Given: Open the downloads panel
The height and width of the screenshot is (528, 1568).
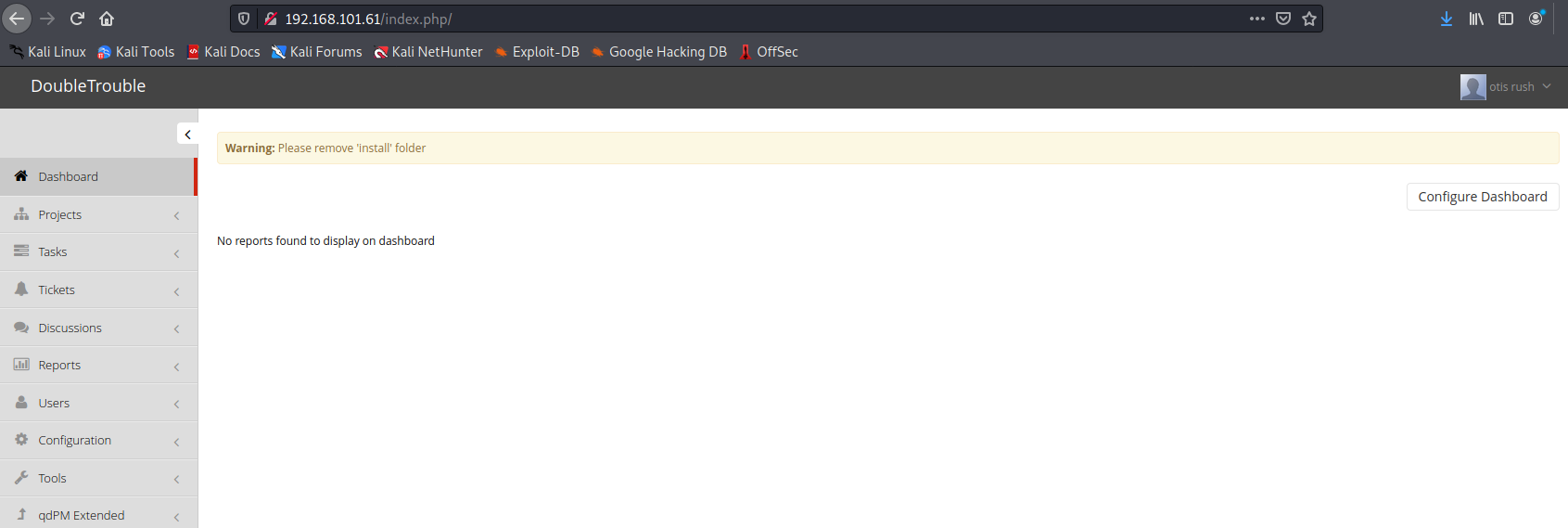Looking at the screenshot, I should tap(1447, 19).
